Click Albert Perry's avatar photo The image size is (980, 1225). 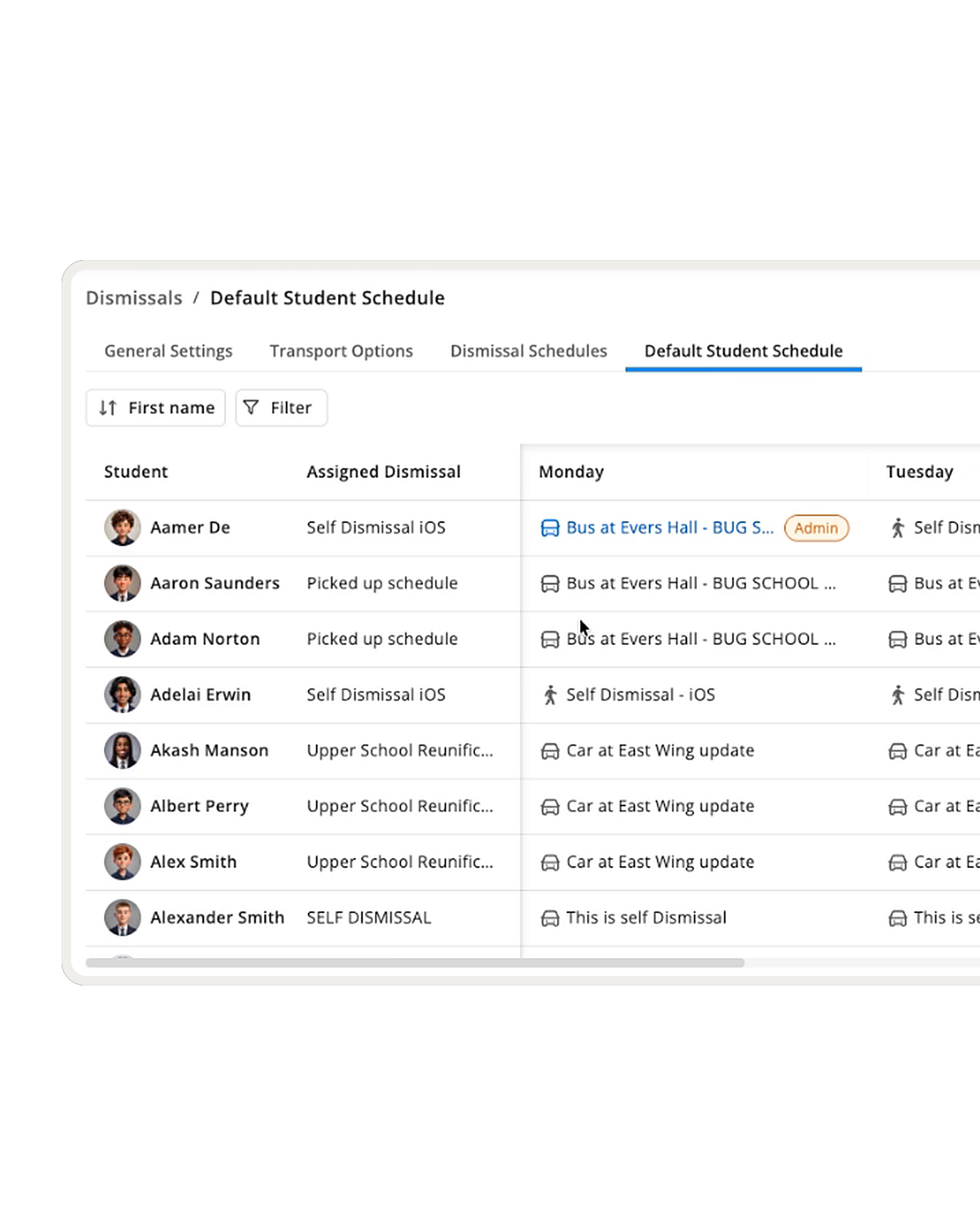[x=122, y=807]
